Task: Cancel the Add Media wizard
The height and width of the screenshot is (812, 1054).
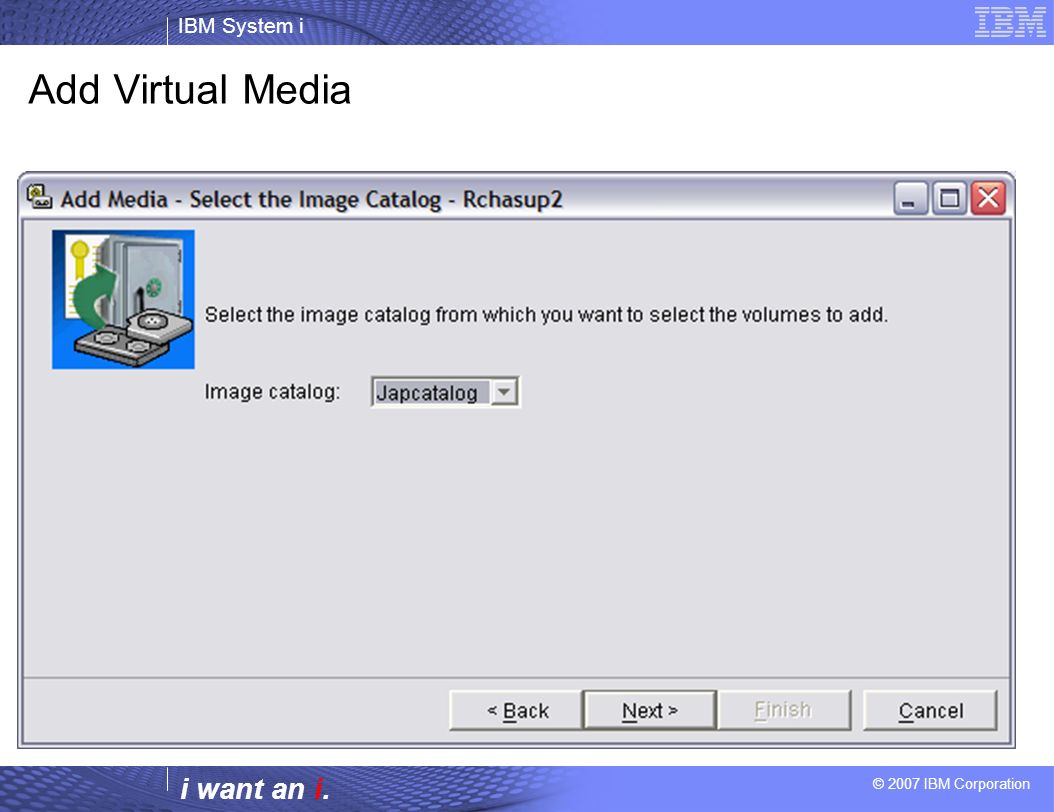Action: click(x=930, y=710)
